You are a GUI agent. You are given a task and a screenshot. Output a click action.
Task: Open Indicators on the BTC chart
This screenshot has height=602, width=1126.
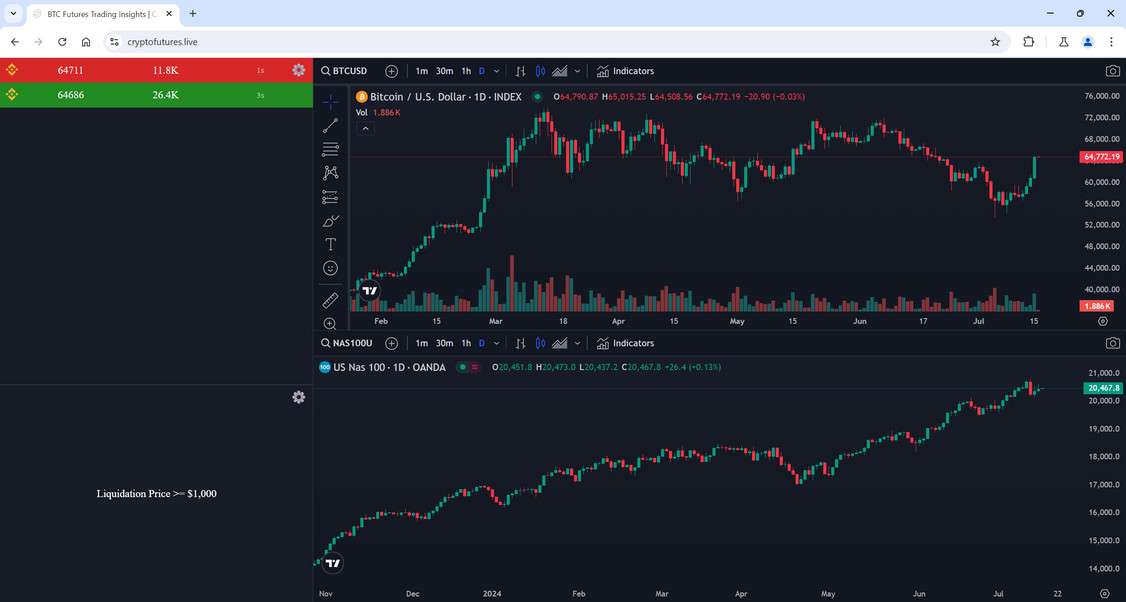click(625, 71)
